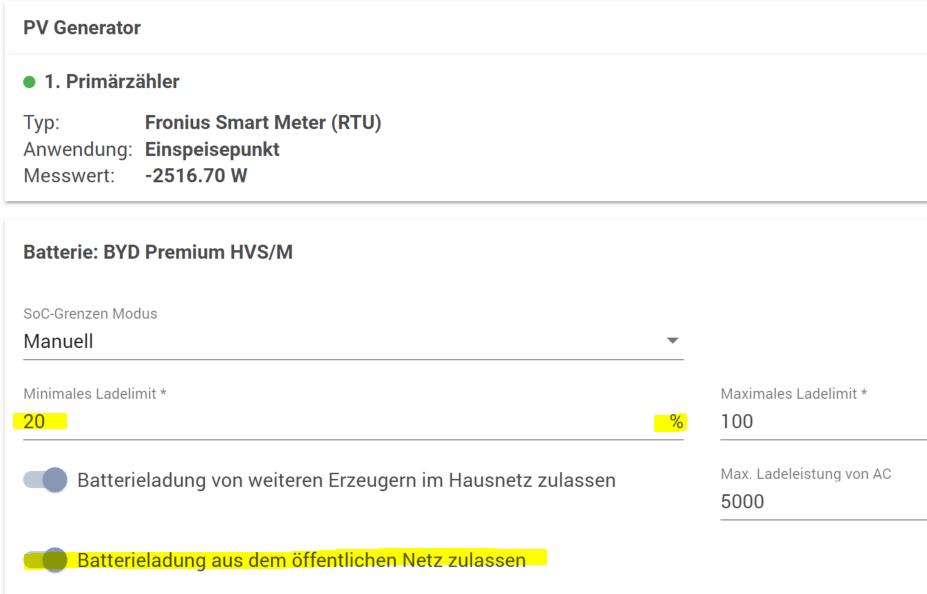The height and width of the screenshot is (594, 927).
Task: Click label Batterieladung aus dem öffentlichen Netz zulassen
Action: pyautogui.click(x=302, y=560)
